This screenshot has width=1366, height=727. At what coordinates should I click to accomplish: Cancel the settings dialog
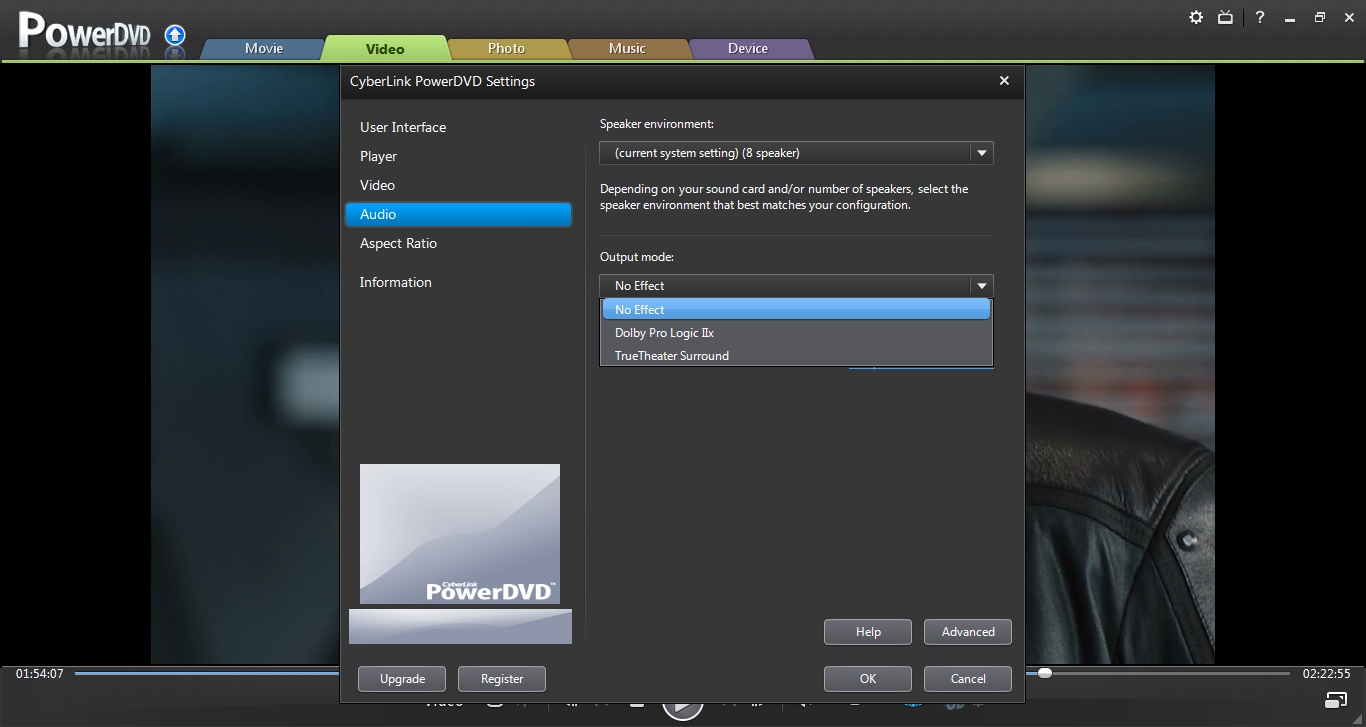pyautogui.click(x=968, y=679)
